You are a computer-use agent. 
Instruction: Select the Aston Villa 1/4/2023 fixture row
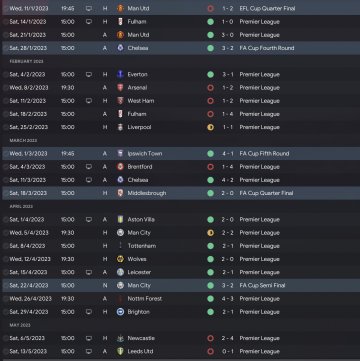tap(180, 220)
